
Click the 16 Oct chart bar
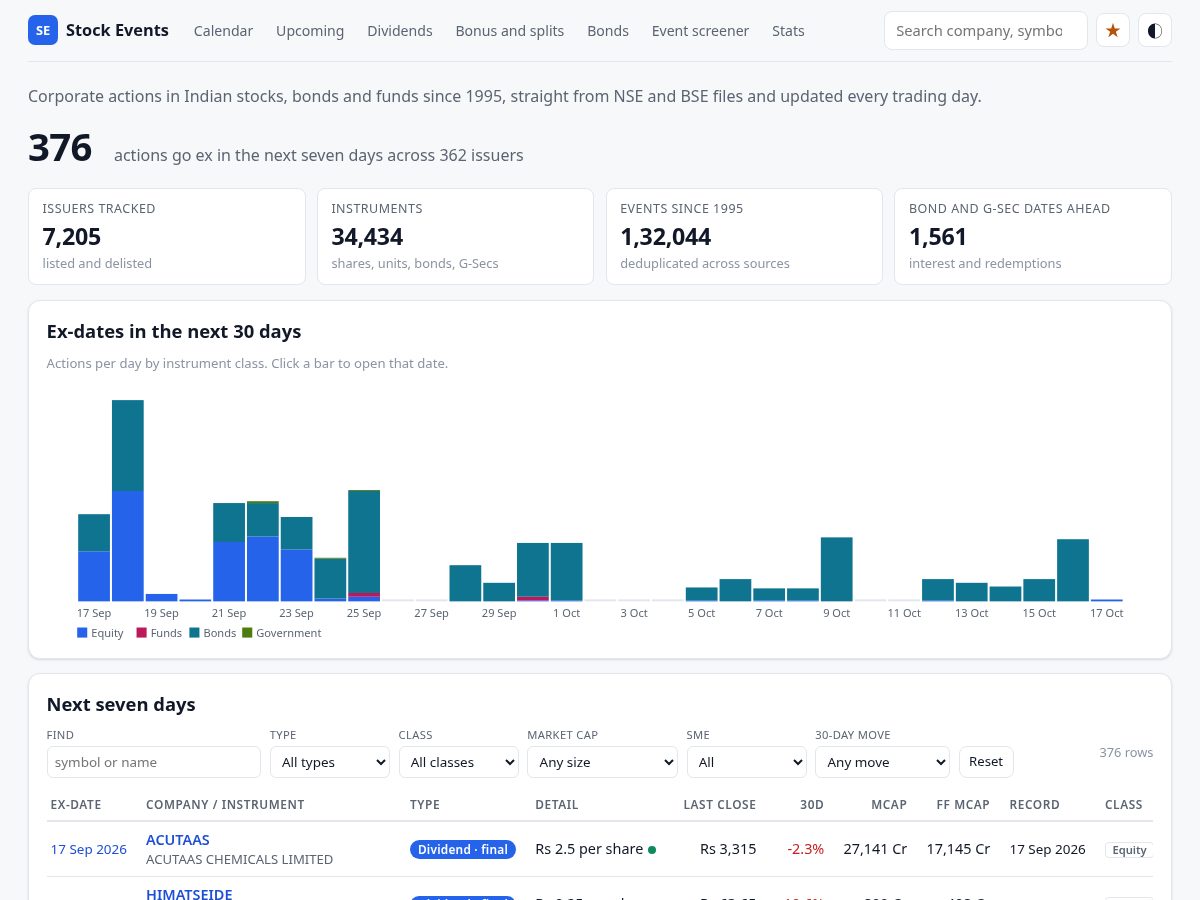pyautogui.click(x=1073, y=570)
